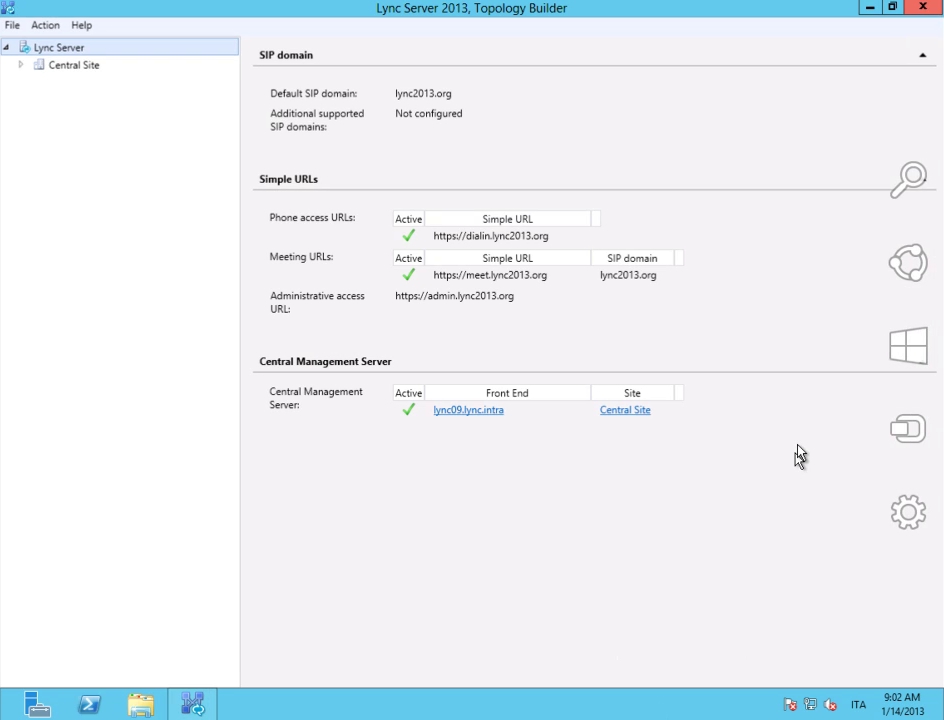Screen dimensions: 944x720
Task: Click the green checkmark beside dialin URL
Action: (409, 235)
